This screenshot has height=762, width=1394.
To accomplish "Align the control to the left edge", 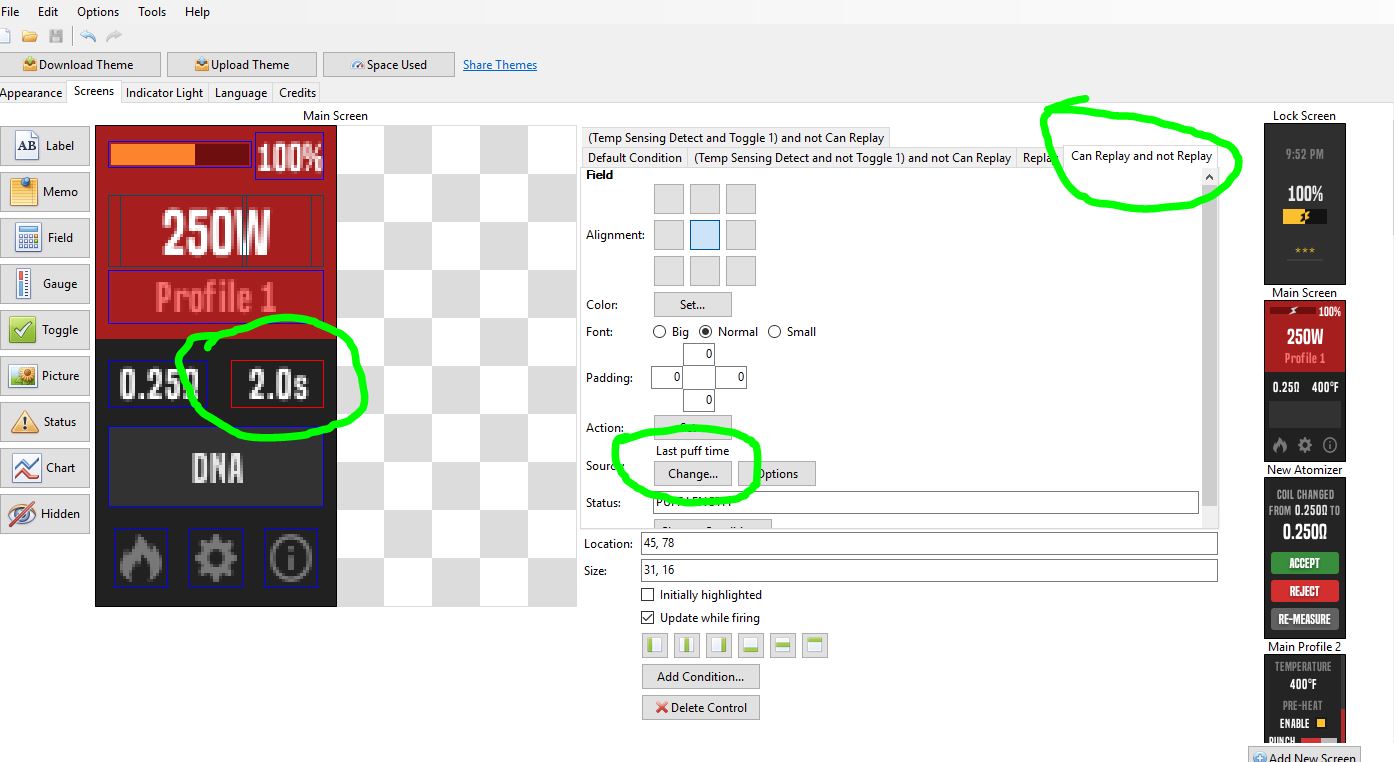I will click(655, 646).
